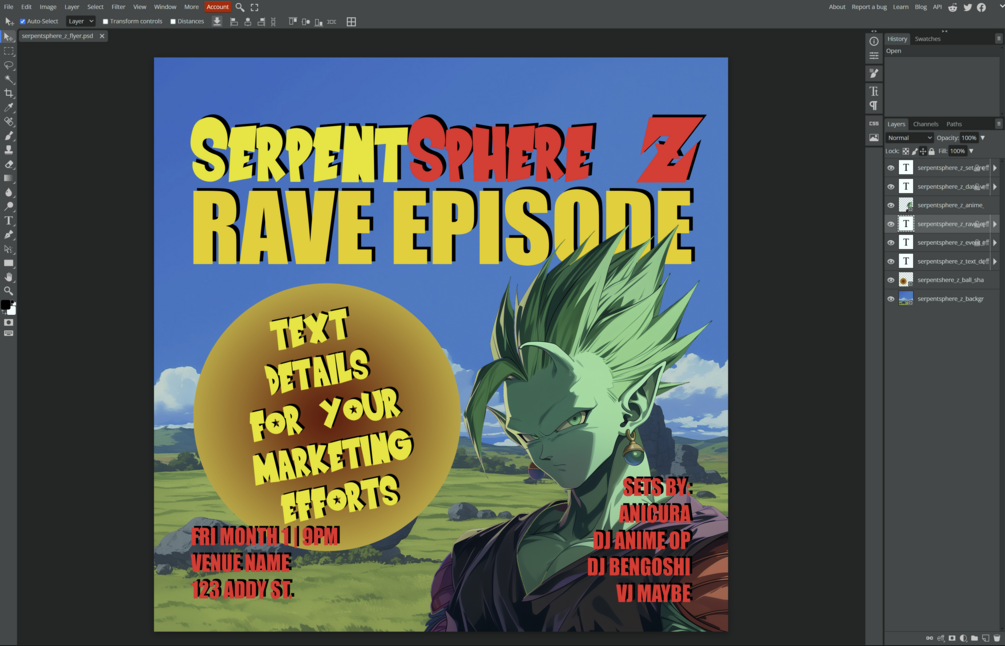Hide the serpentsphere_z_rave layer via eye icon
1005x646 pixels.
coord(891,224)
